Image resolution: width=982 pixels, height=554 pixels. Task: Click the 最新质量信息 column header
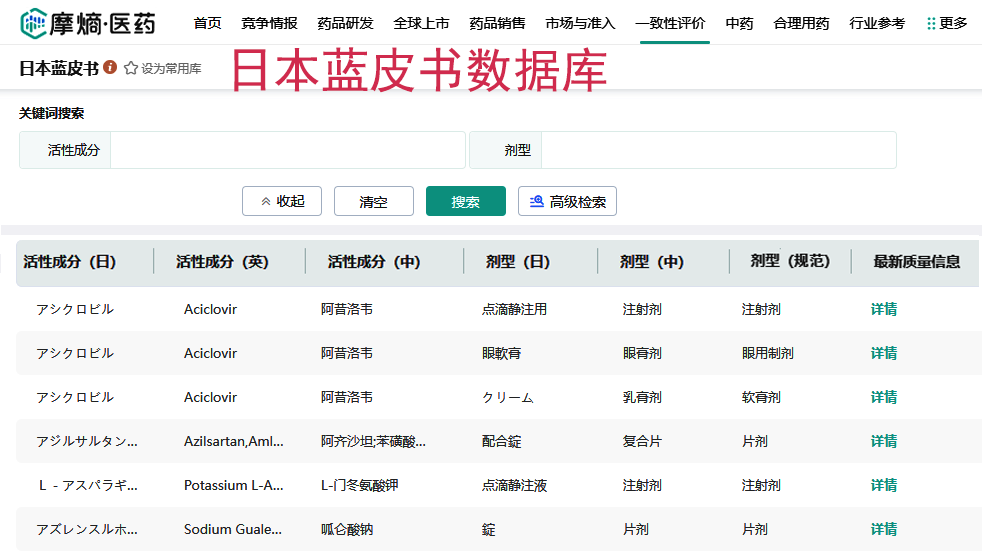click(x=916, y=262)
